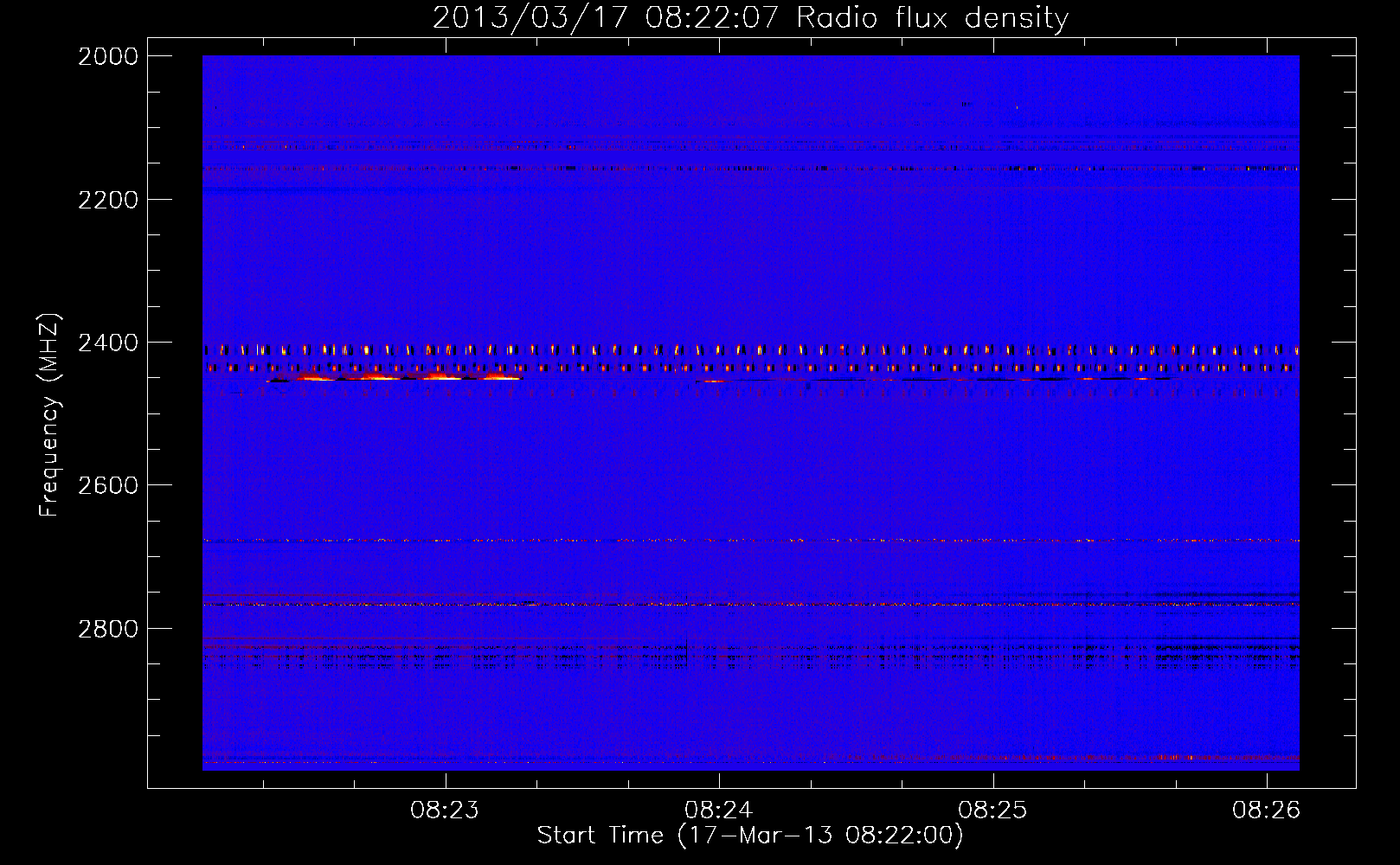Click the "08:26" time tick label
Viewport: 1400px width, 865px height.
1267,811
